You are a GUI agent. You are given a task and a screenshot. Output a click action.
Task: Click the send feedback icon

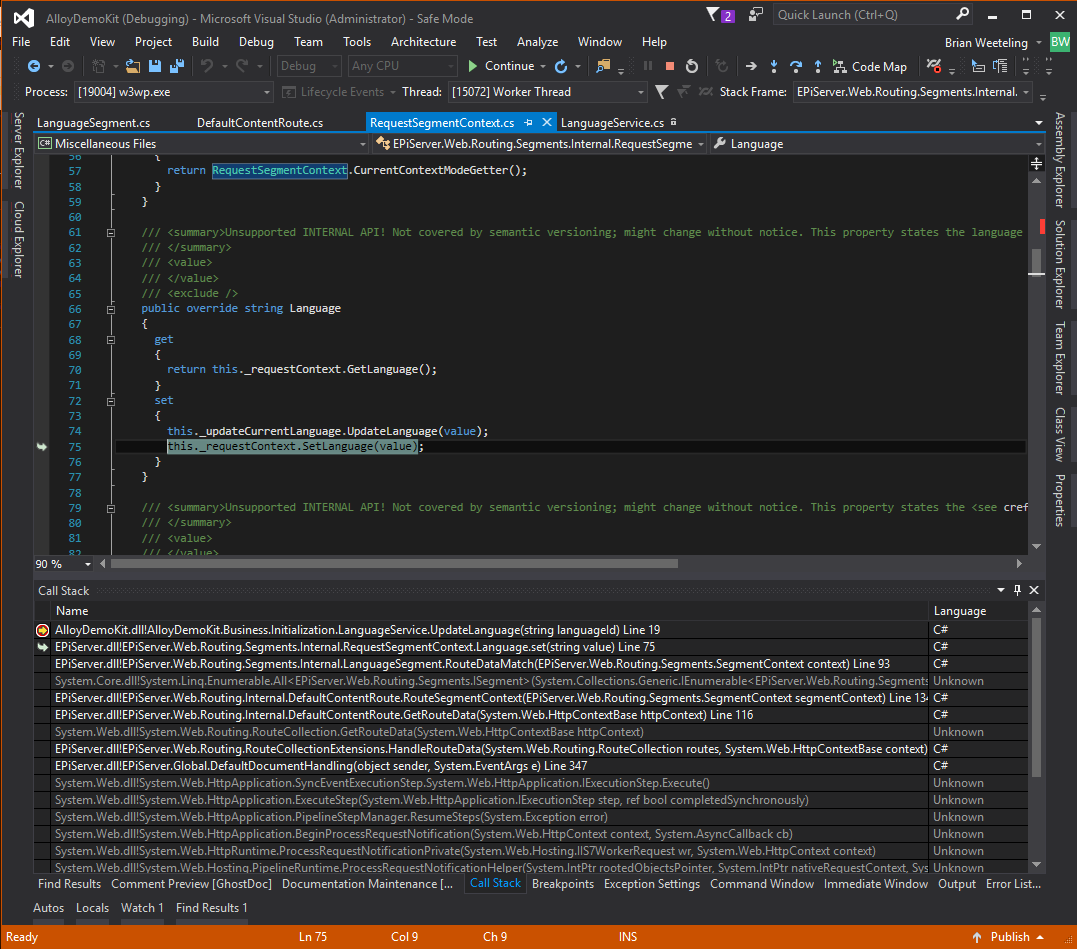(x=756, y=14)
